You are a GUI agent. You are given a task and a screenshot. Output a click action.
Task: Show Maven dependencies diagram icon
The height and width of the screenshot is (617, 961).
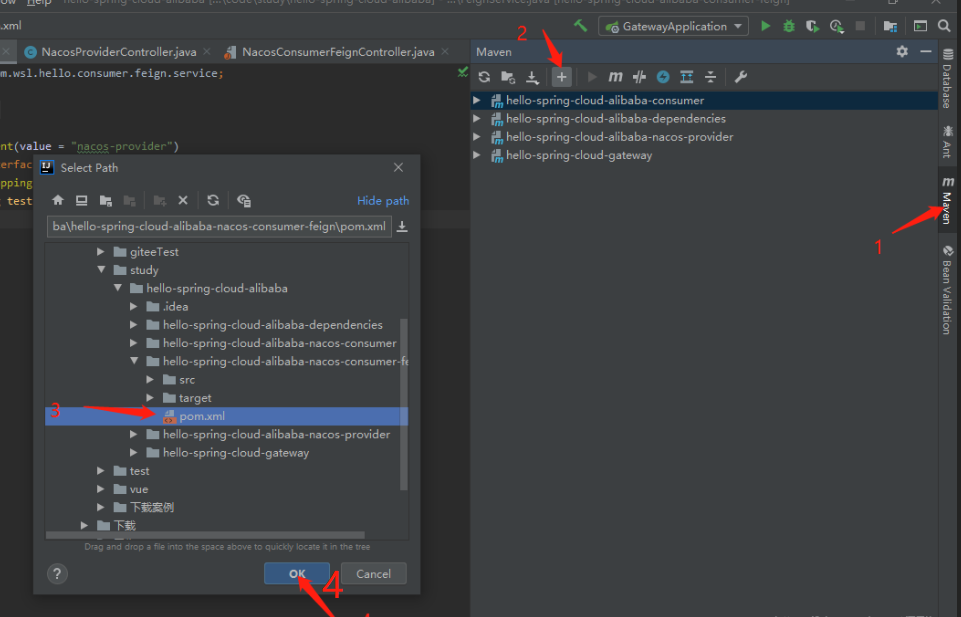687,77
